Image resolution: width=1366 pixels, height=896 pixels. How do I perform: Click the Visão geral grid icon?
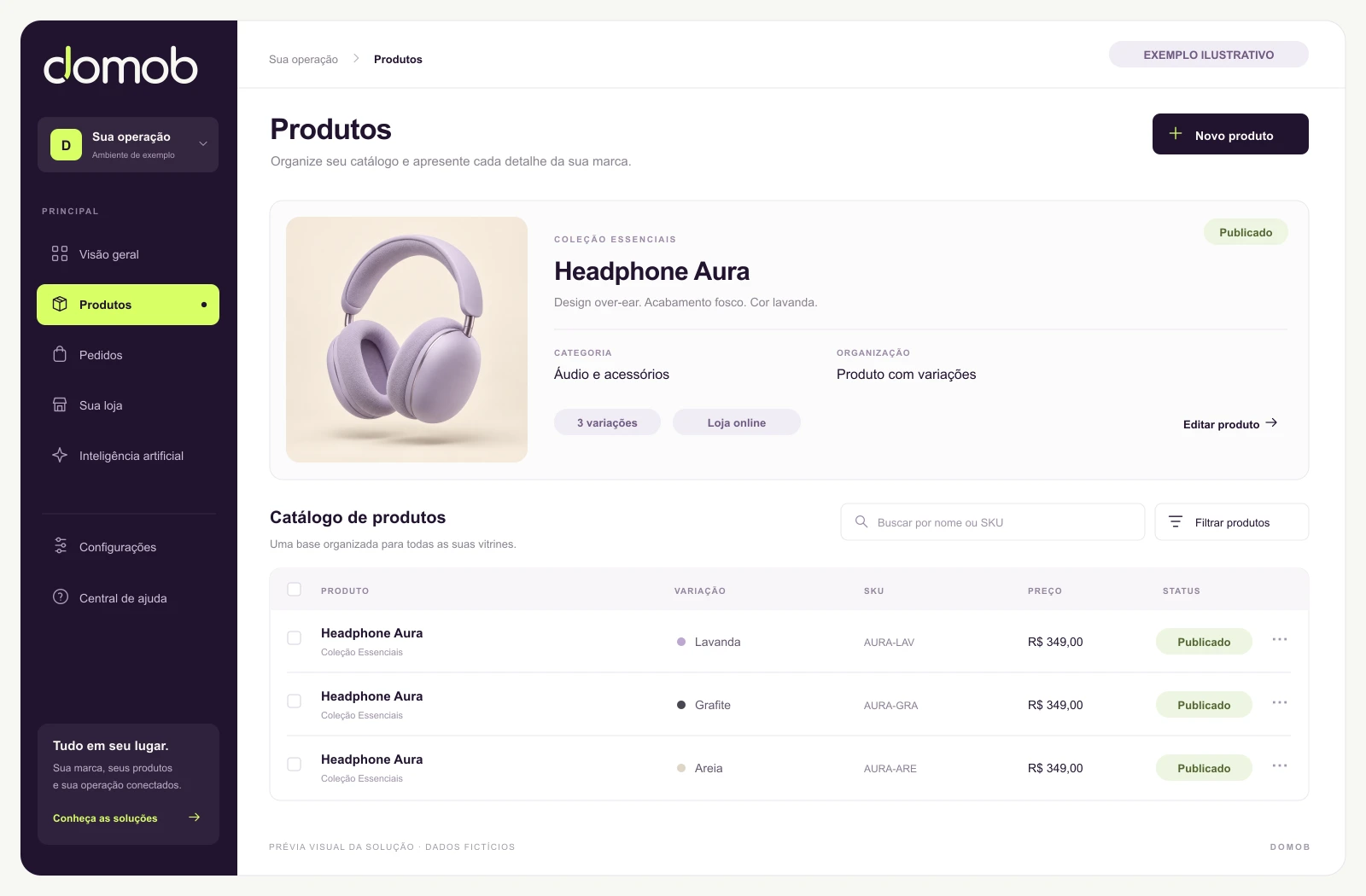tap(60, 253)
